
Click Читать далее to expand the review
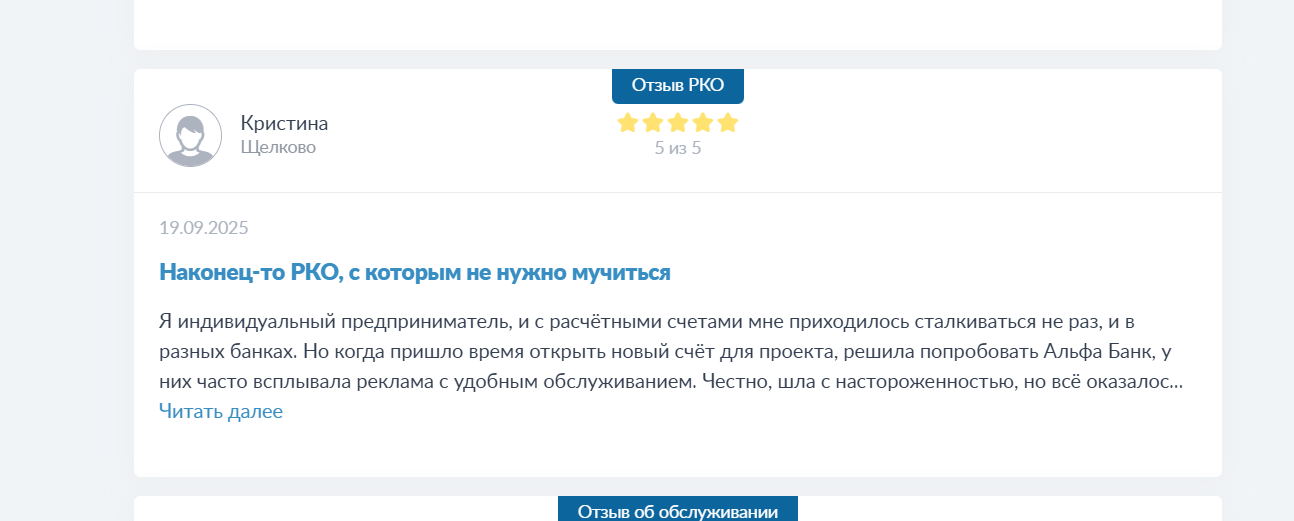pos(221,411)
